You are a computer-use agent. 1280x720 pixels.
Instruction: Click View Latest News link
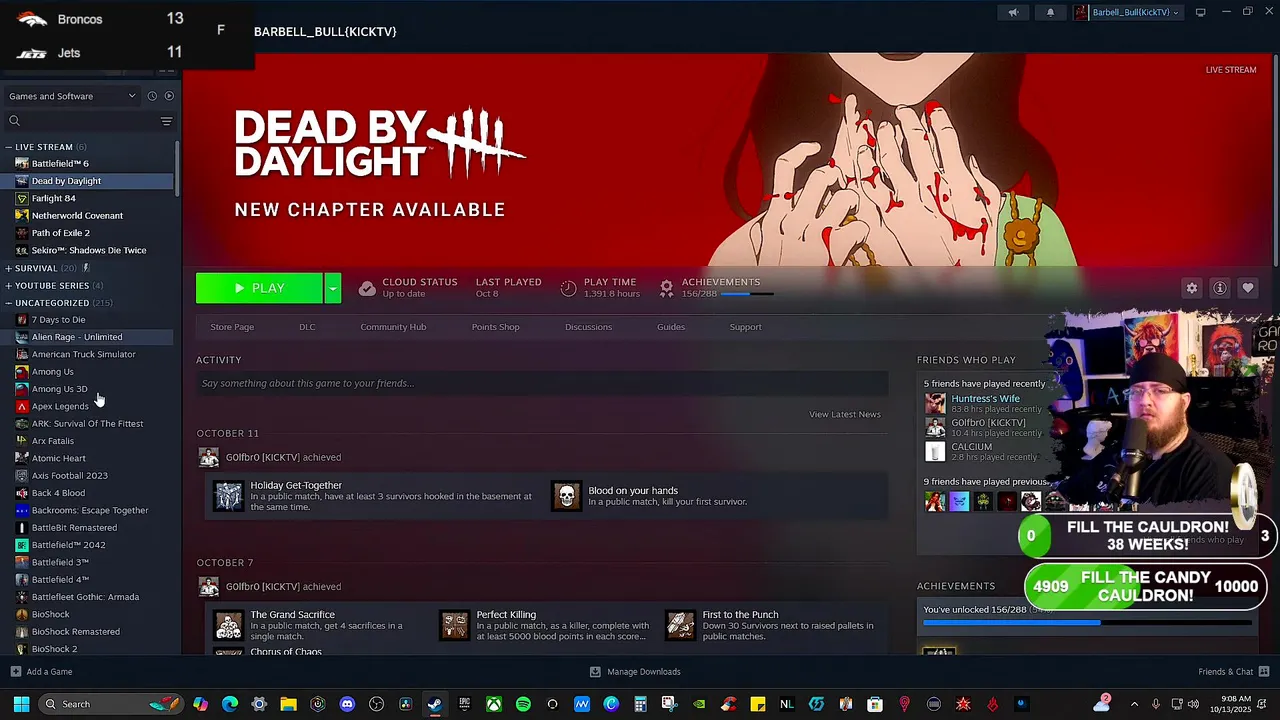(x=845, y=414)
